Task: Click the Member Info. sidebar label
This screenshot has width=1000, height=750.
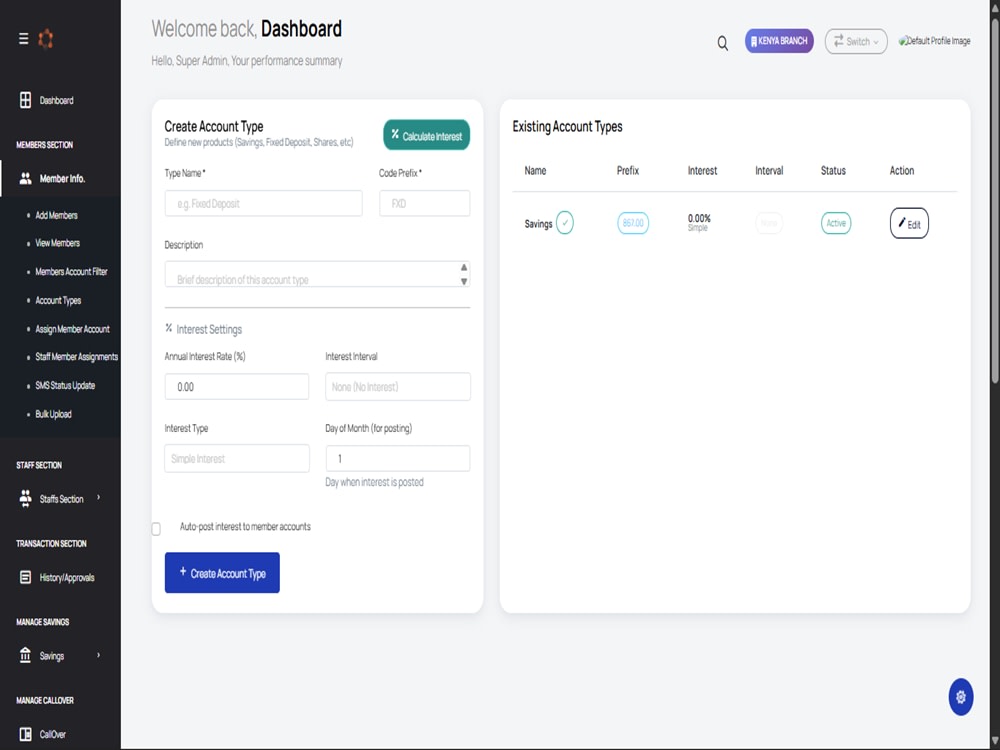Action: point(62,179)
